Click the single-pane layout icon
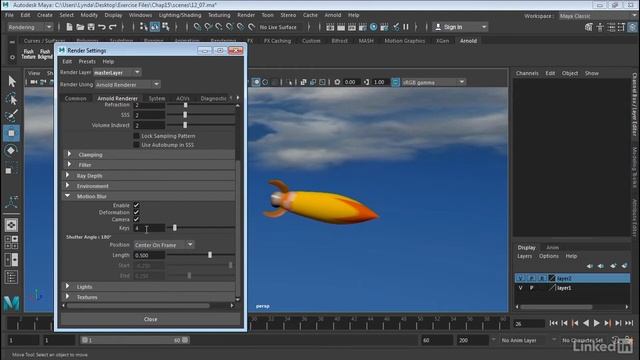 tap(11, 225)
